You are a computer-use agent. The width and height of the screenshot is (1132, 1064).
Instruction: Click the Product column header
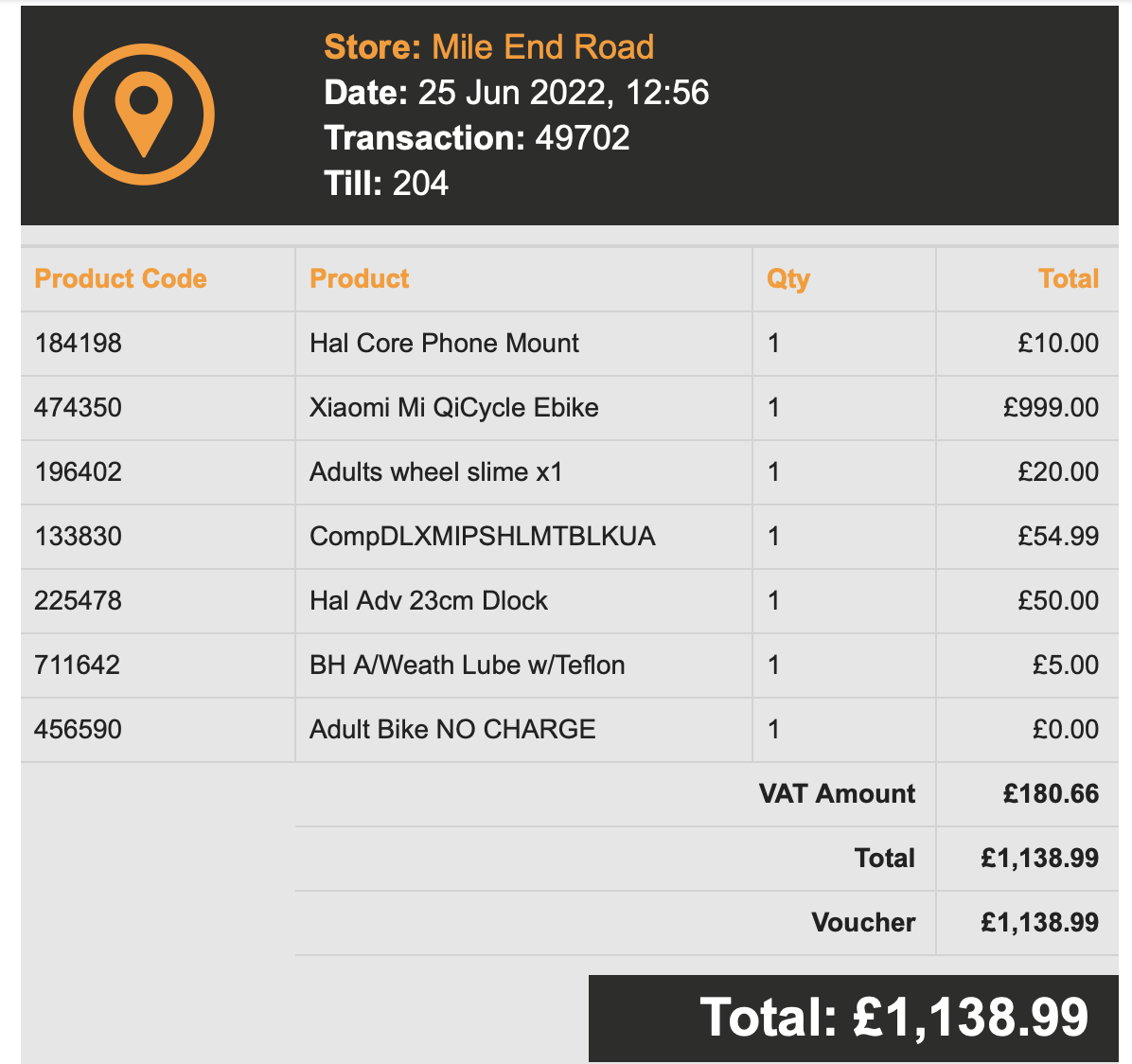click(360, 279)
